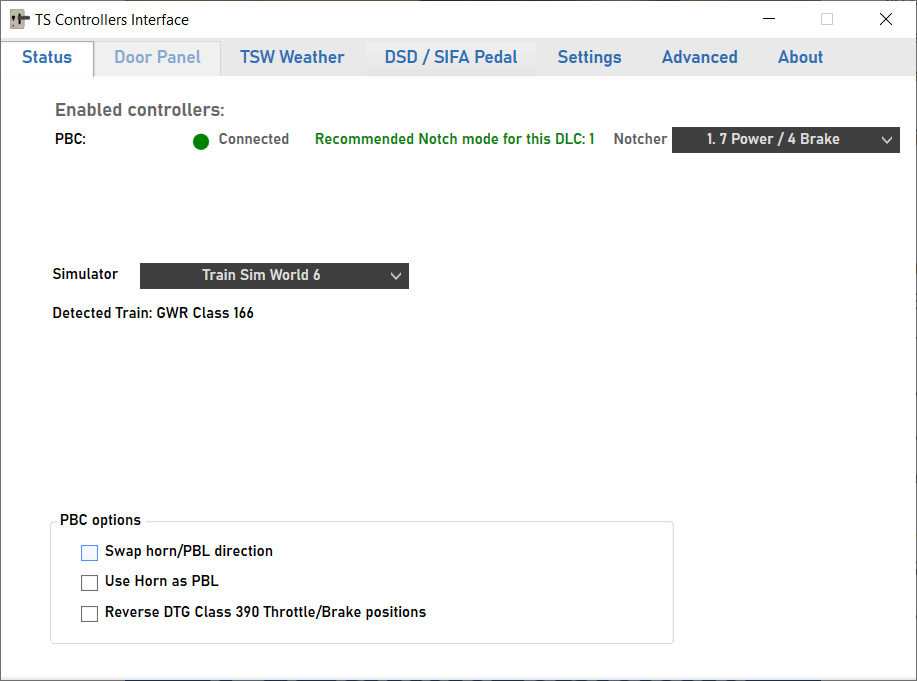Click the Simulator dropdown chevron arrow
This screenshot has width=917, height=681.
[395, 276]
